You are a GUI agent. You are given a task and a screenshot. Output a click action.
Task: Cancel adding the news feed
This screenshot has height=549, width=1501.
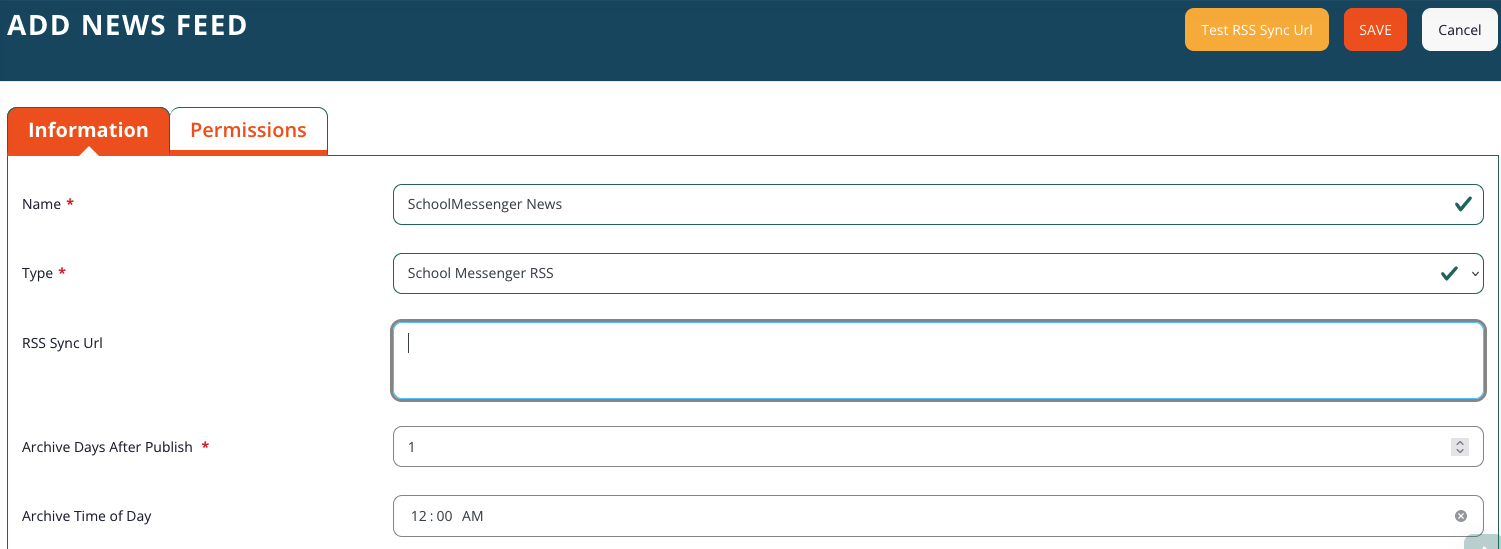tap(1459, 30)
